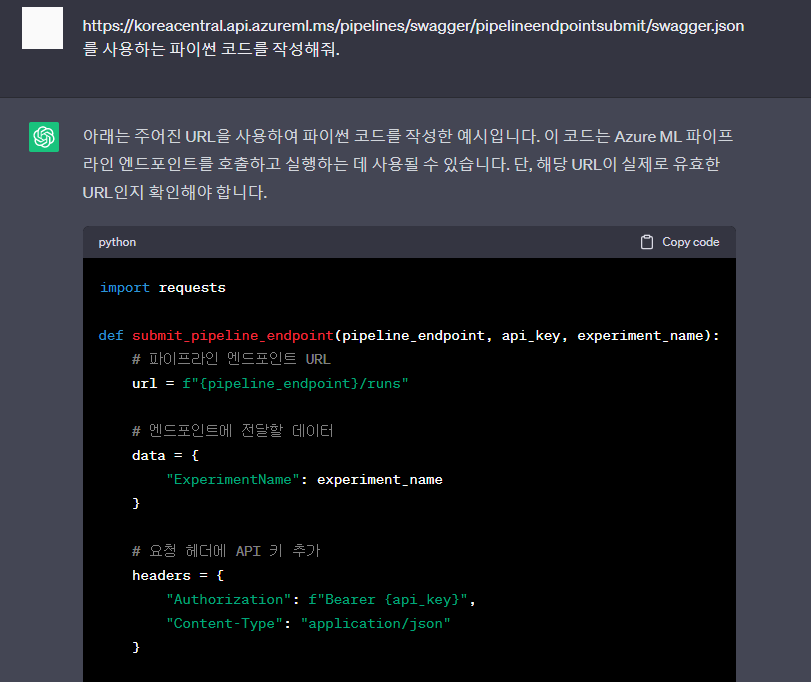The image size is (811, 682).
Task: Click the response sentence starting '아래는 주어진 URL을'
Action: pos(311,137)
